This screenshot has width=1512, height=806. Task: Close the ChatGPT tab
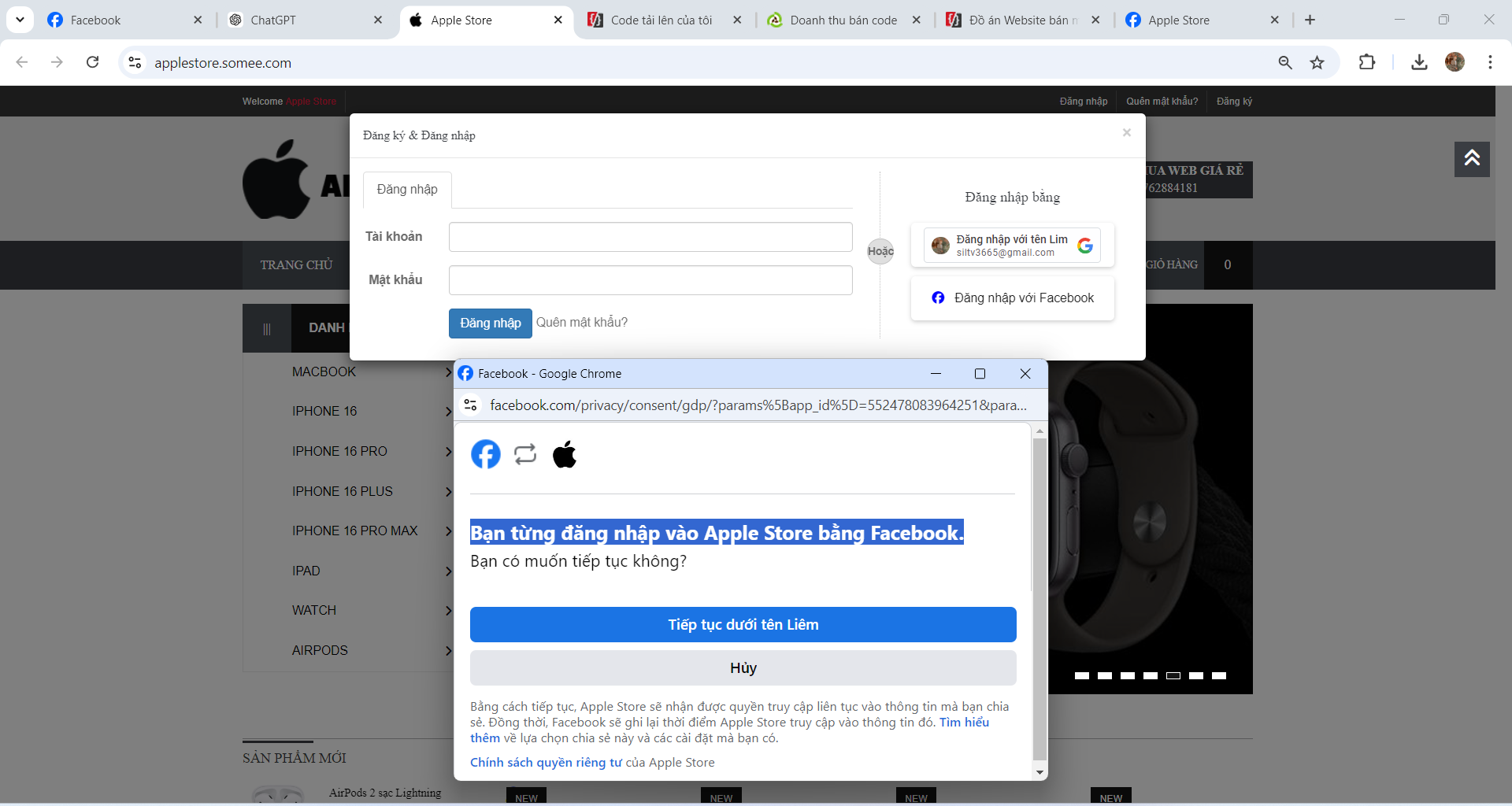(x=378, y=20)
